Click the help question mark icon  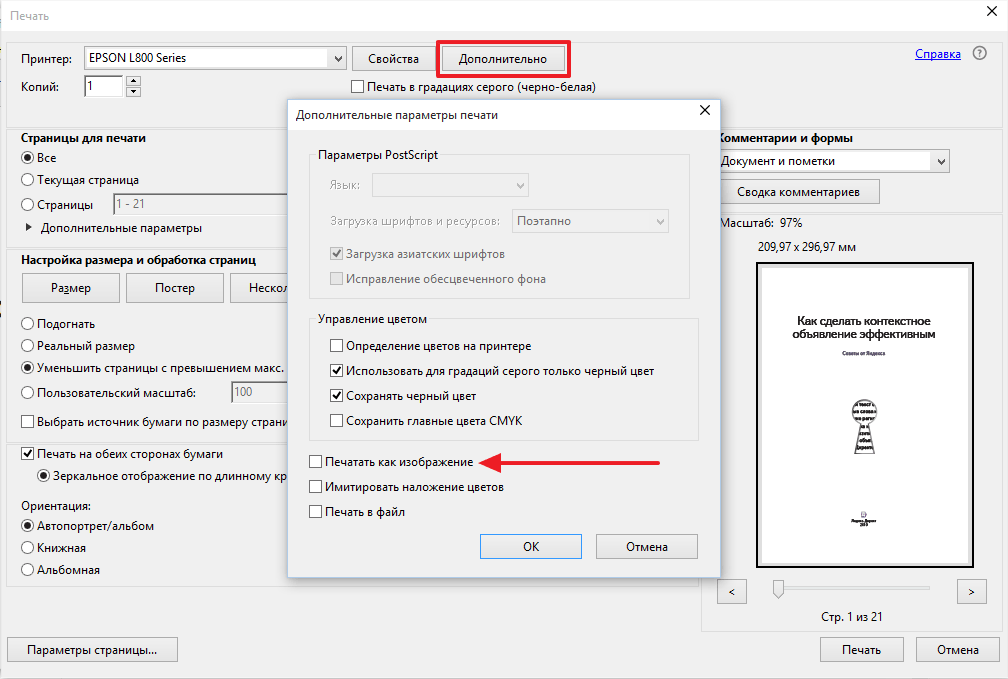click(979, 54)
